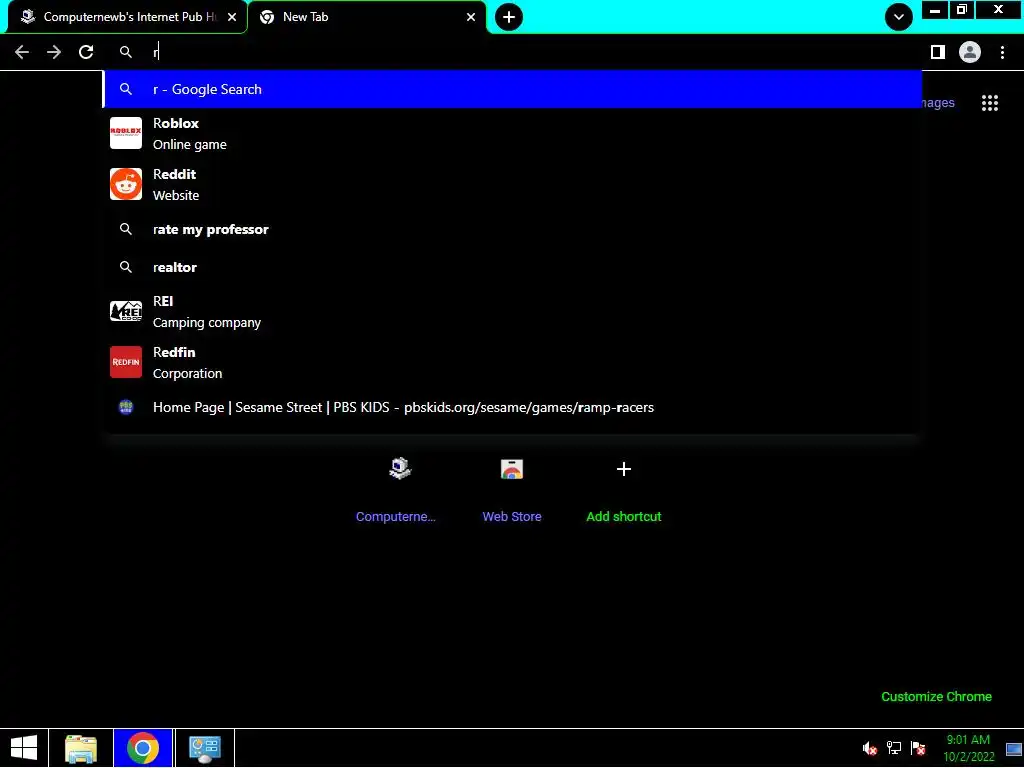
Task: Open the Web Store shortcut icon
Action: (512, 469)
